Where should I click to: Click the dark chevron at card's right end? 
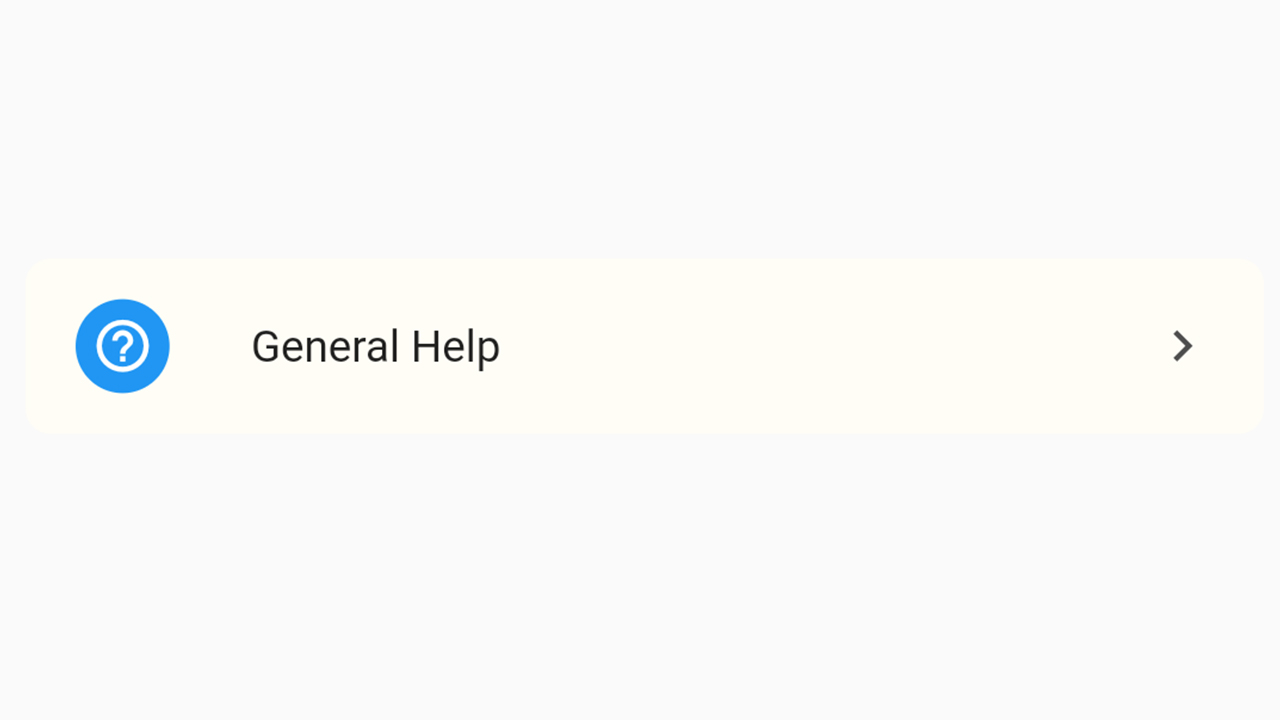(x=1182, y=346)
